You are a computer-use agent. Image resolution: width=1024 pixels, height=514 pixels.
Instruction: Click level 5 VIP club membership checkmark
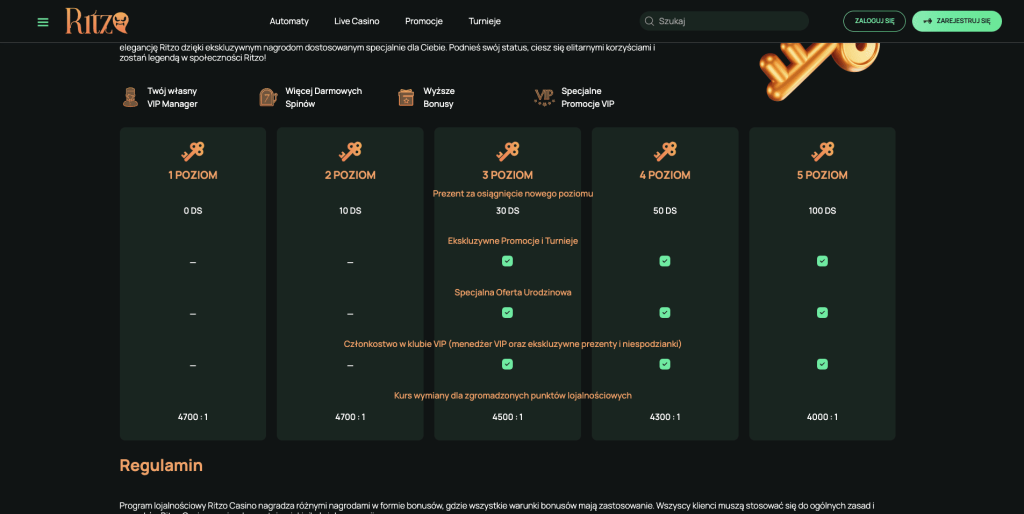822,364
